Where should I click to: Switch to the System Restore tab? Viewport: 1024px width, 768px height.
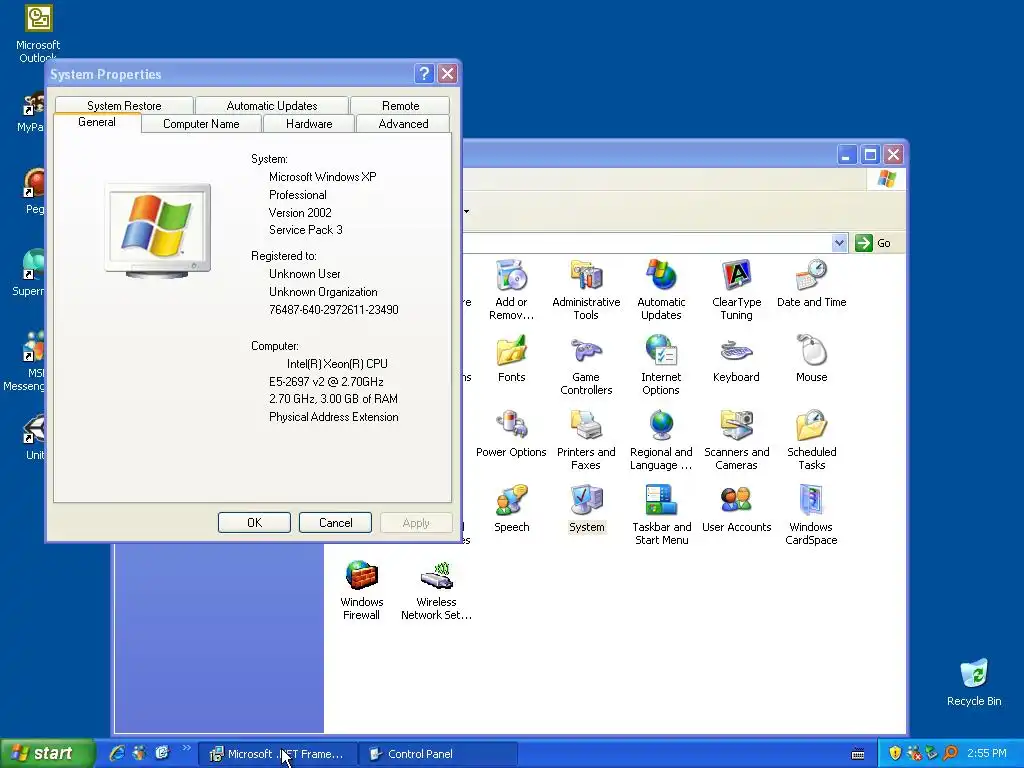(124, 105)
